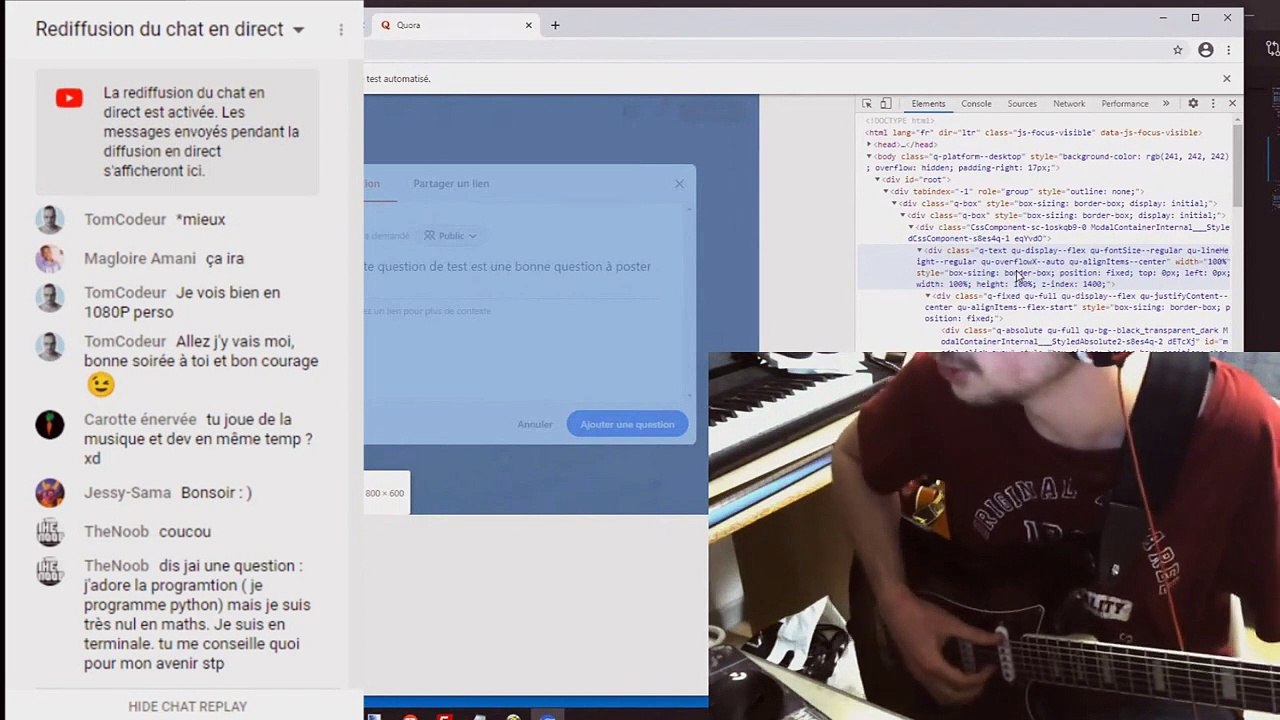Collapse the ModalContainerInternal div node
1280x720 pixels.
(911, 227)
